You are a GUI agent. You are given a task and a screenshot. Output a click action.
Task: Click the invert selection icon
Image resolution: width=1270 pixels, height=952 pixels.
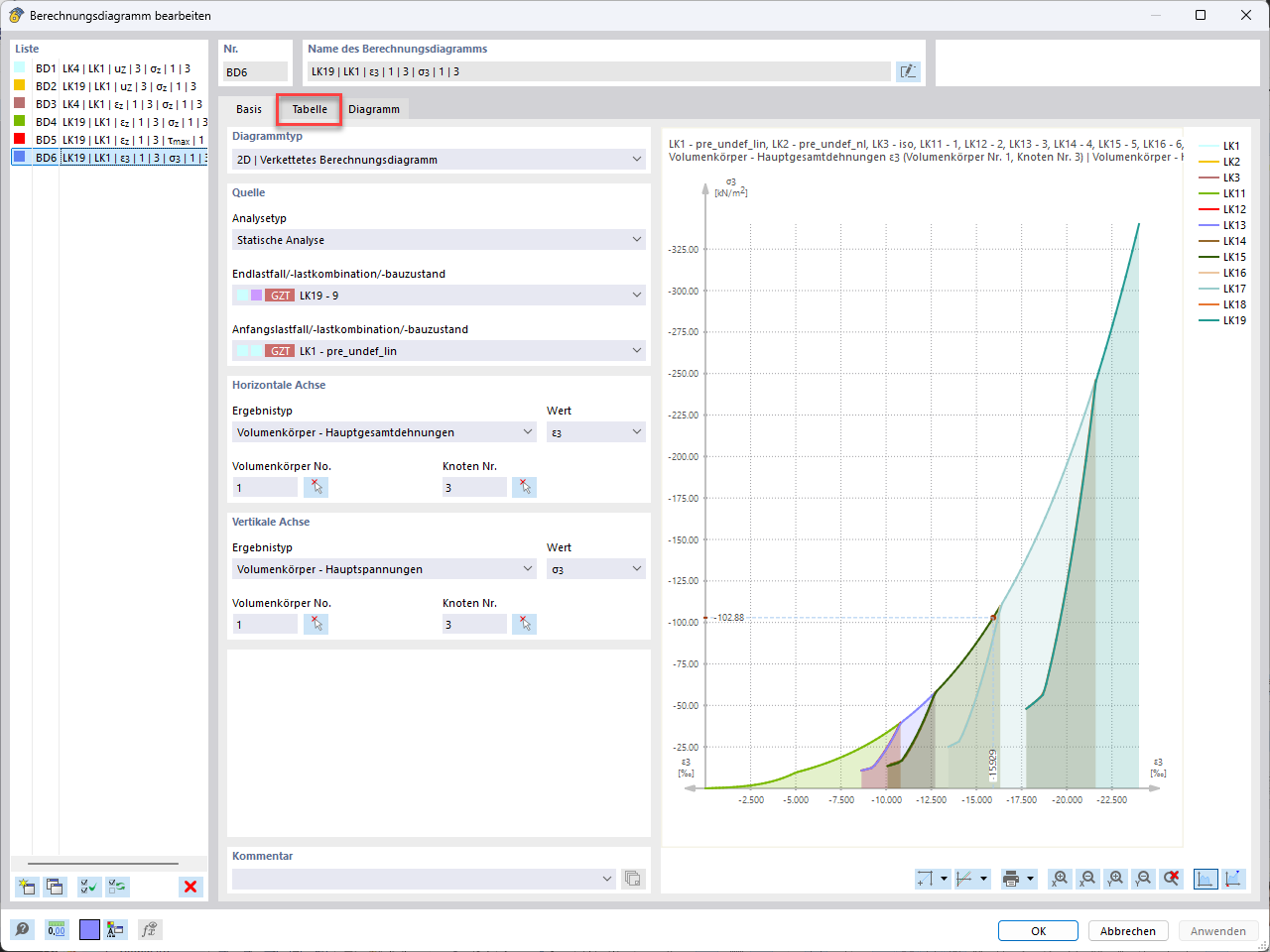(117, 887)
